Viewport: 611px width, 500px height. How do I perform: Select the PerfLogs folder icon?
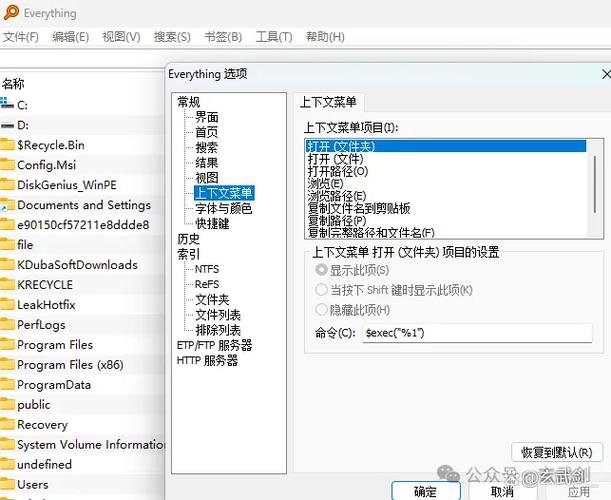click(7, 325)
